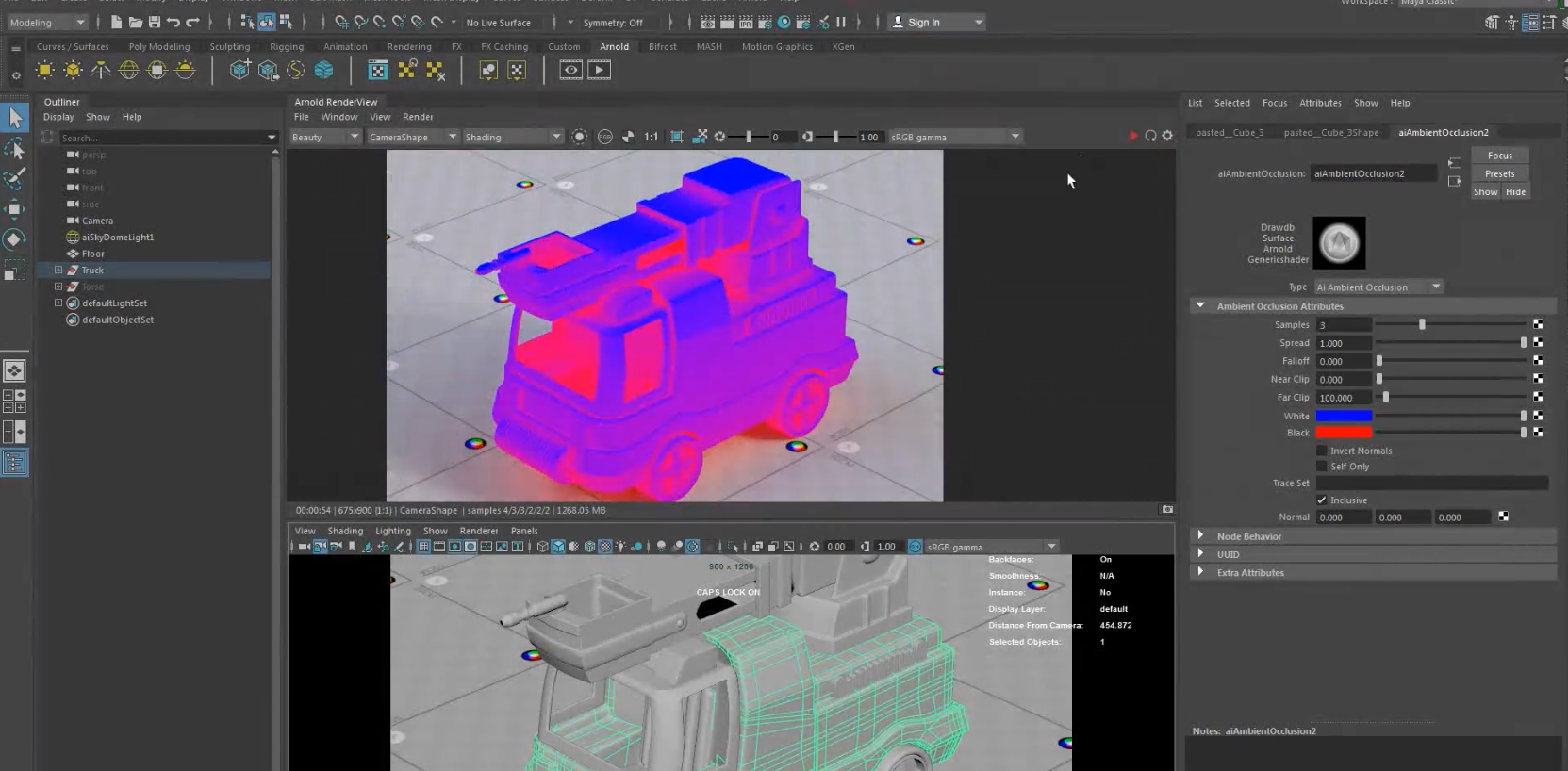Save the scene with the floppy disk icon
The image size is (1568, 771).
[x=155, y=22]
